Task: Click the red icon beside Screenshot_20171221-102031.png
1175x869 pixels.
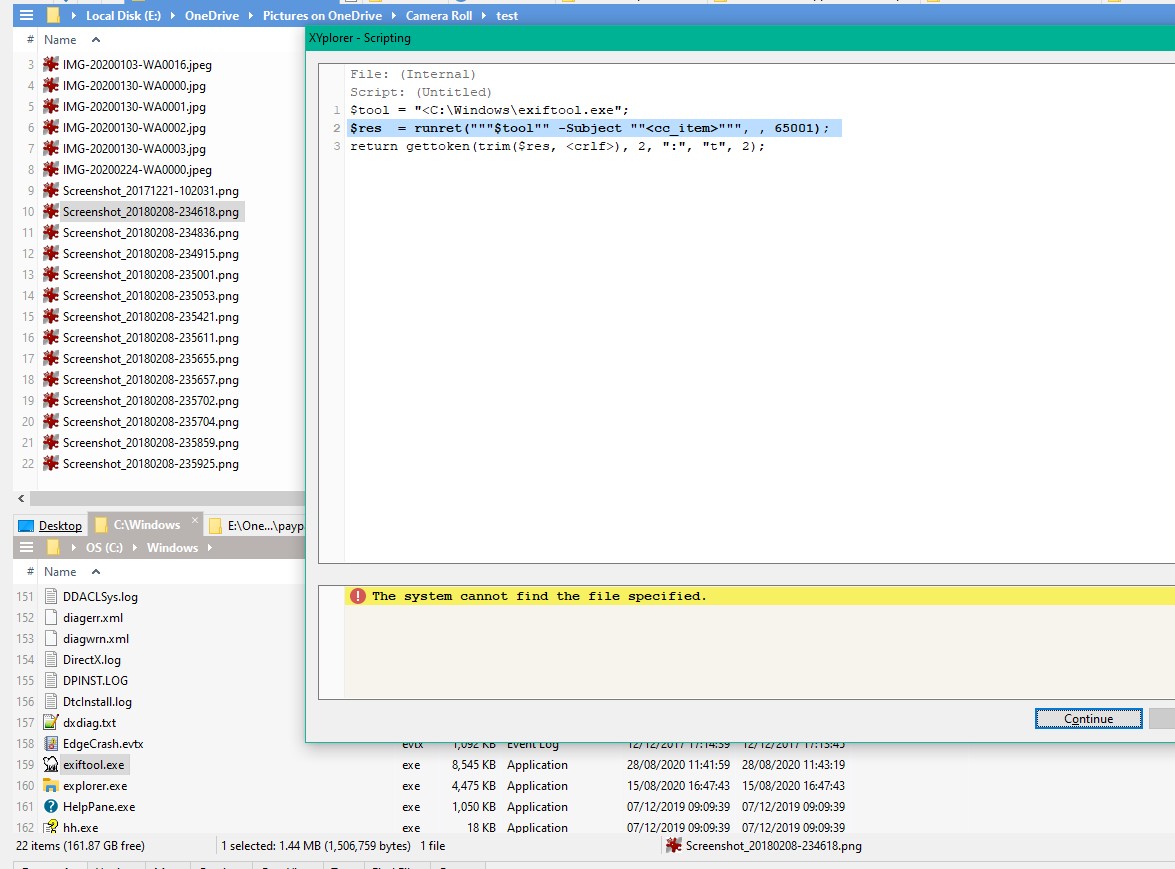Action: click(49, 190)
